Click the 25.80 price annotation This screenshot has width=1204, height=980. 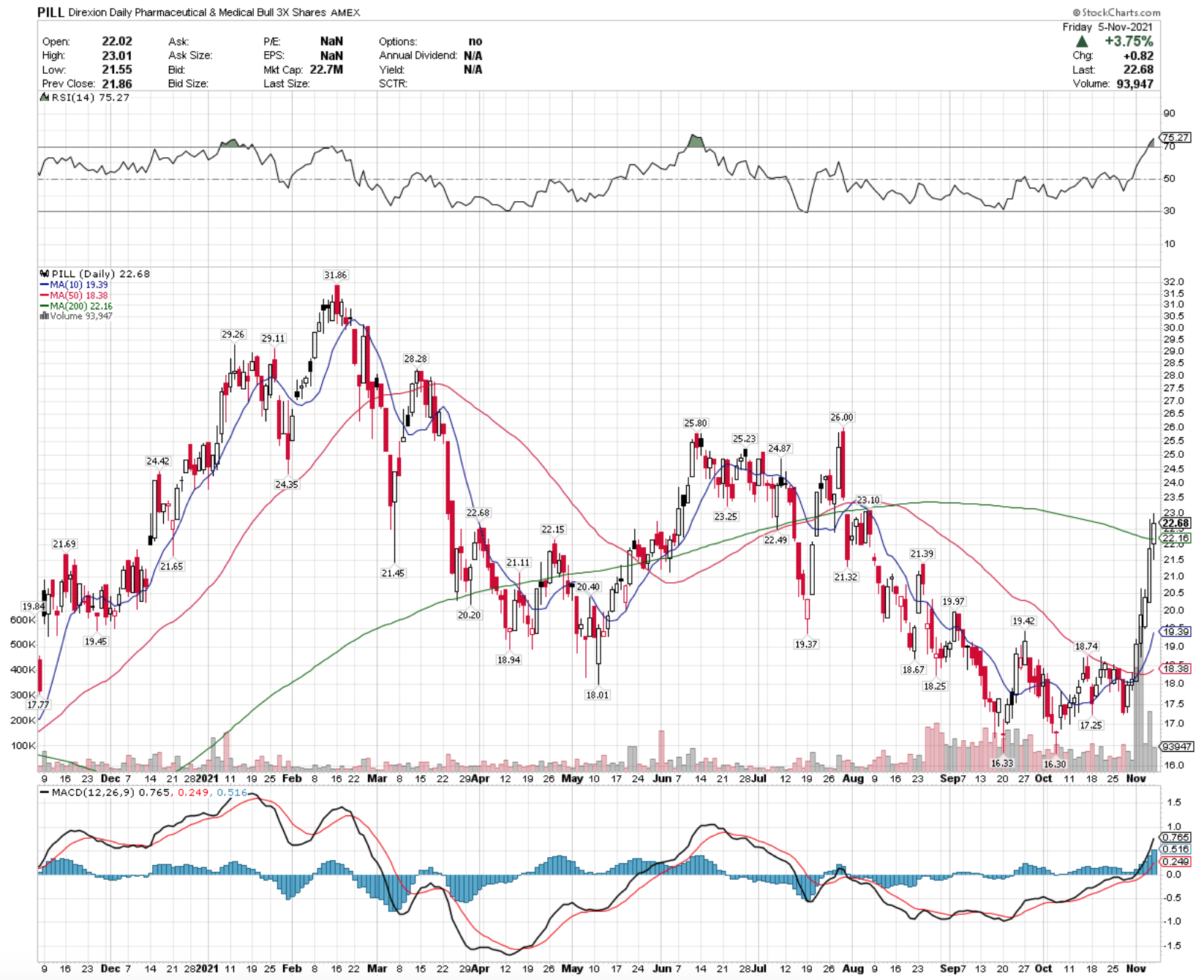696,423
